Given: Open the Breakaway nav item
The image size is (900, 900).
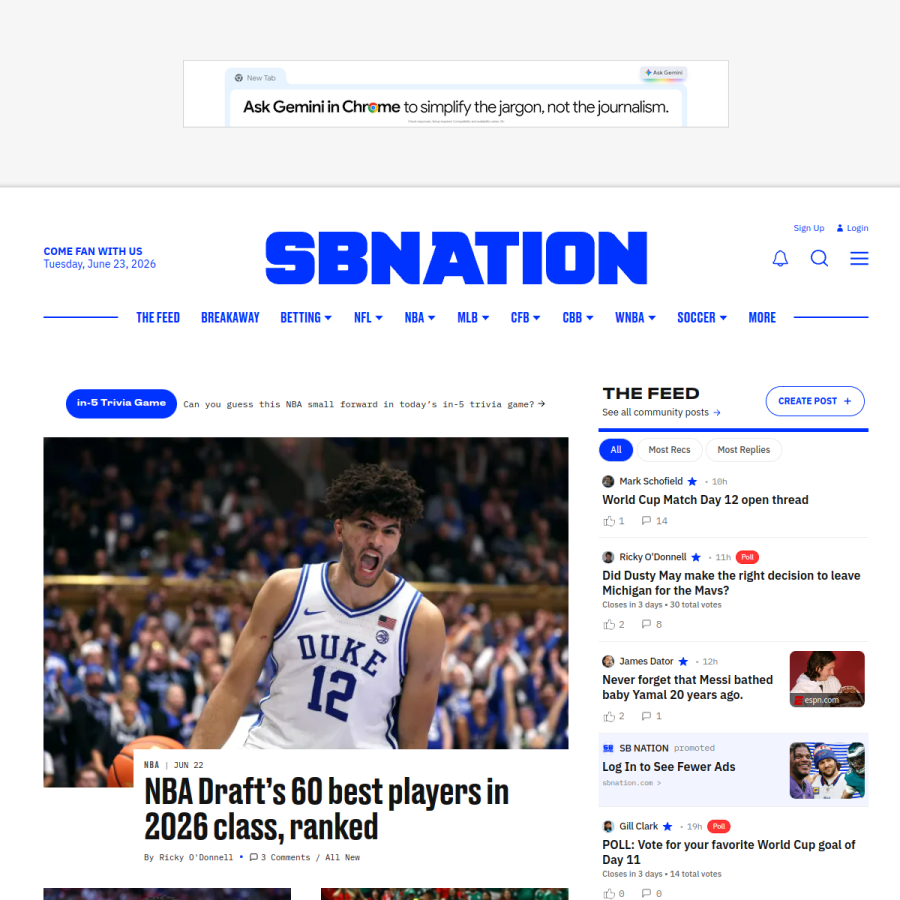Looking at the screenshot, I should pyautogui.click(x=230, y=317).
